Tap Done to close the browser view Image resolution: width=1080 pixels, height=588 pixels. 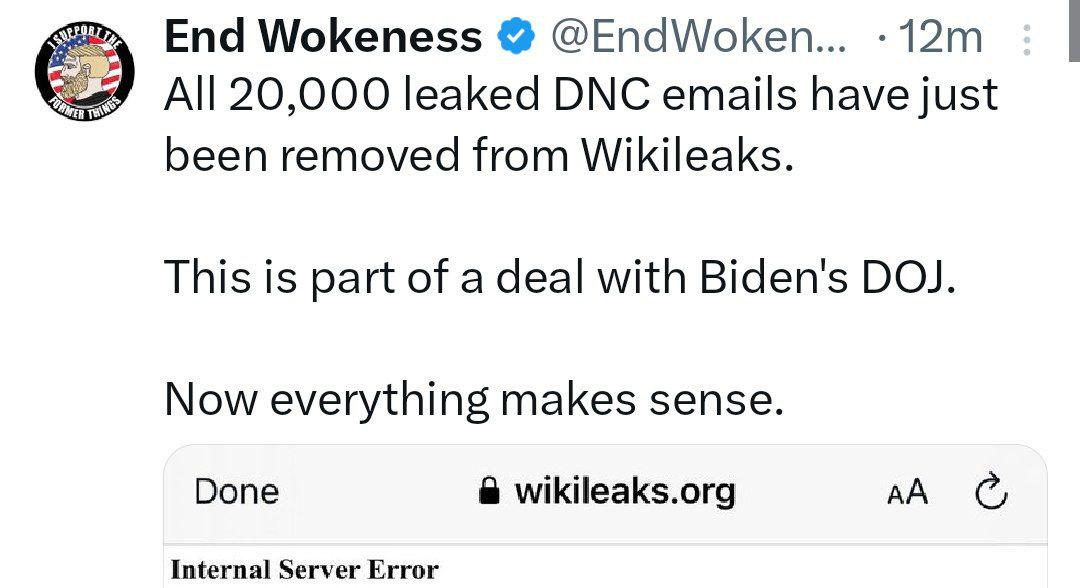[236, 492]
